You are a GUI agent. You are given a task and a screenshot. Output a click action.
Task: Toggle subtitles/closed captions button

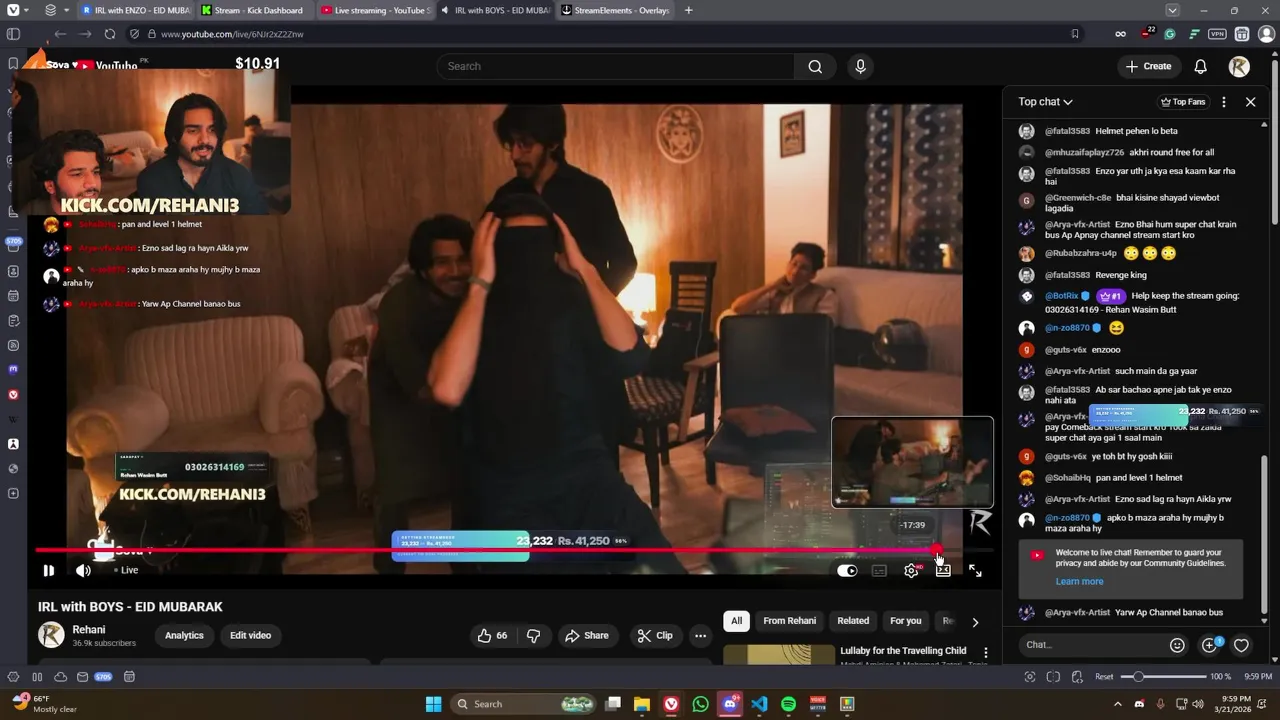pos(879,571)
